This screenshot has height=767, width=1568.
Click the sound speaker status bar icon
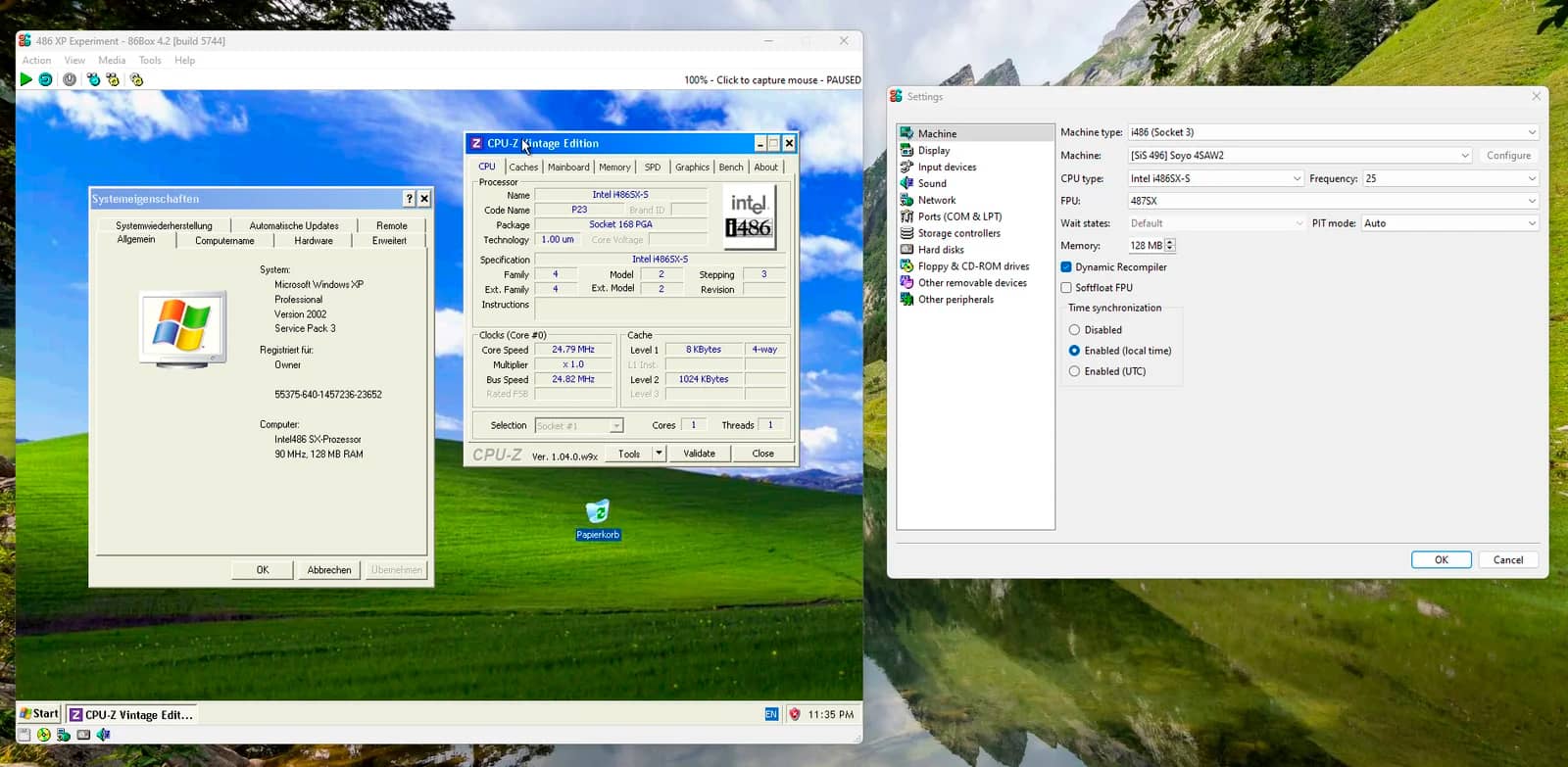pyautogui.click(x=103, y=735)
